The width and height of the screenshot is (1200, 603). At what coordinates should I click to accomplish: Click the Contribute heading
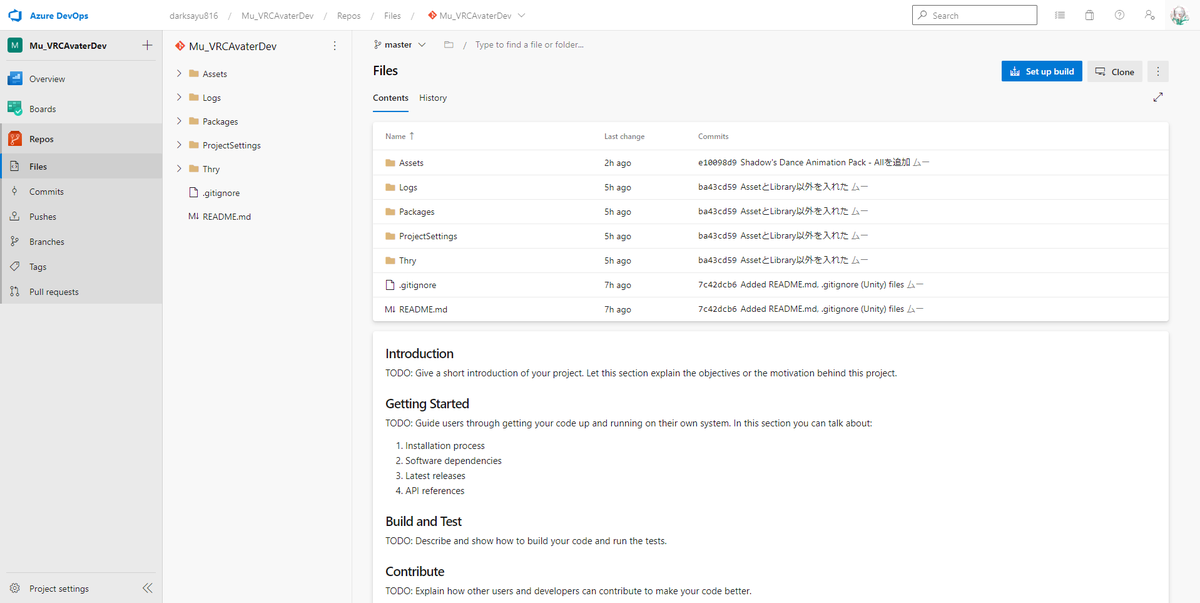(414, 571)
